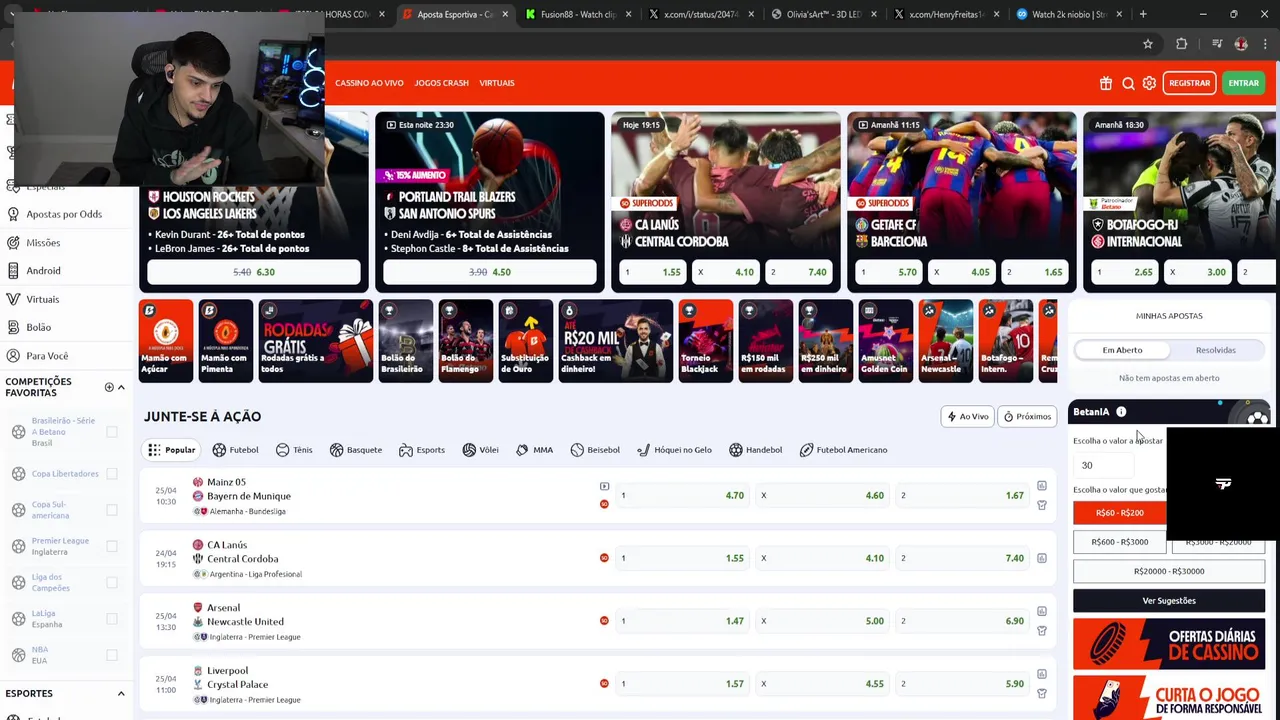The image size is (1280, 720).
Task: Open live stream icon for Mainz 05 match
Action: [x=604, y=487]
